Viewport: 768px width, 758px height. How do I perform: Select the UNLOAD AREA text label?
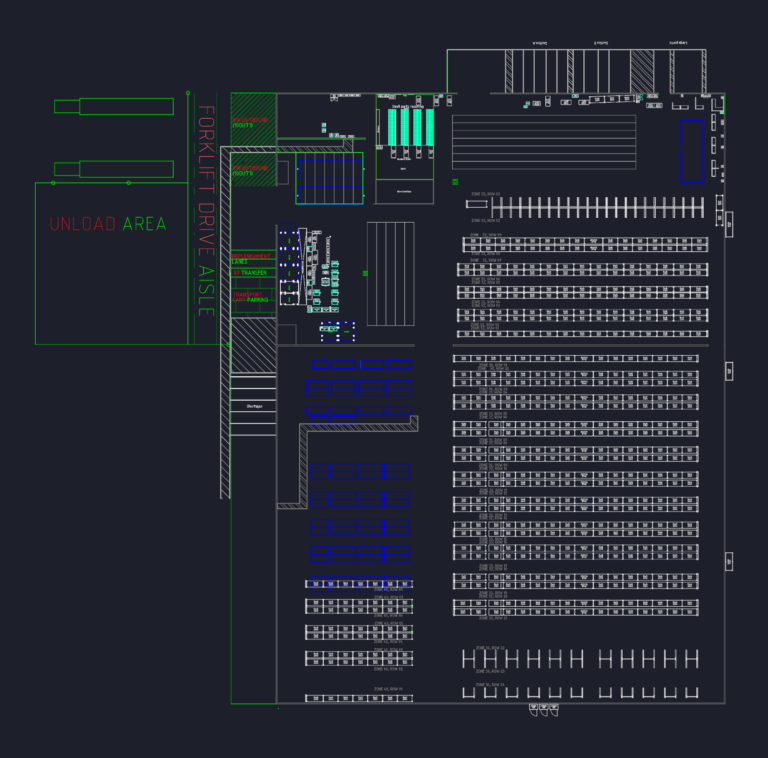pos(108,224)
